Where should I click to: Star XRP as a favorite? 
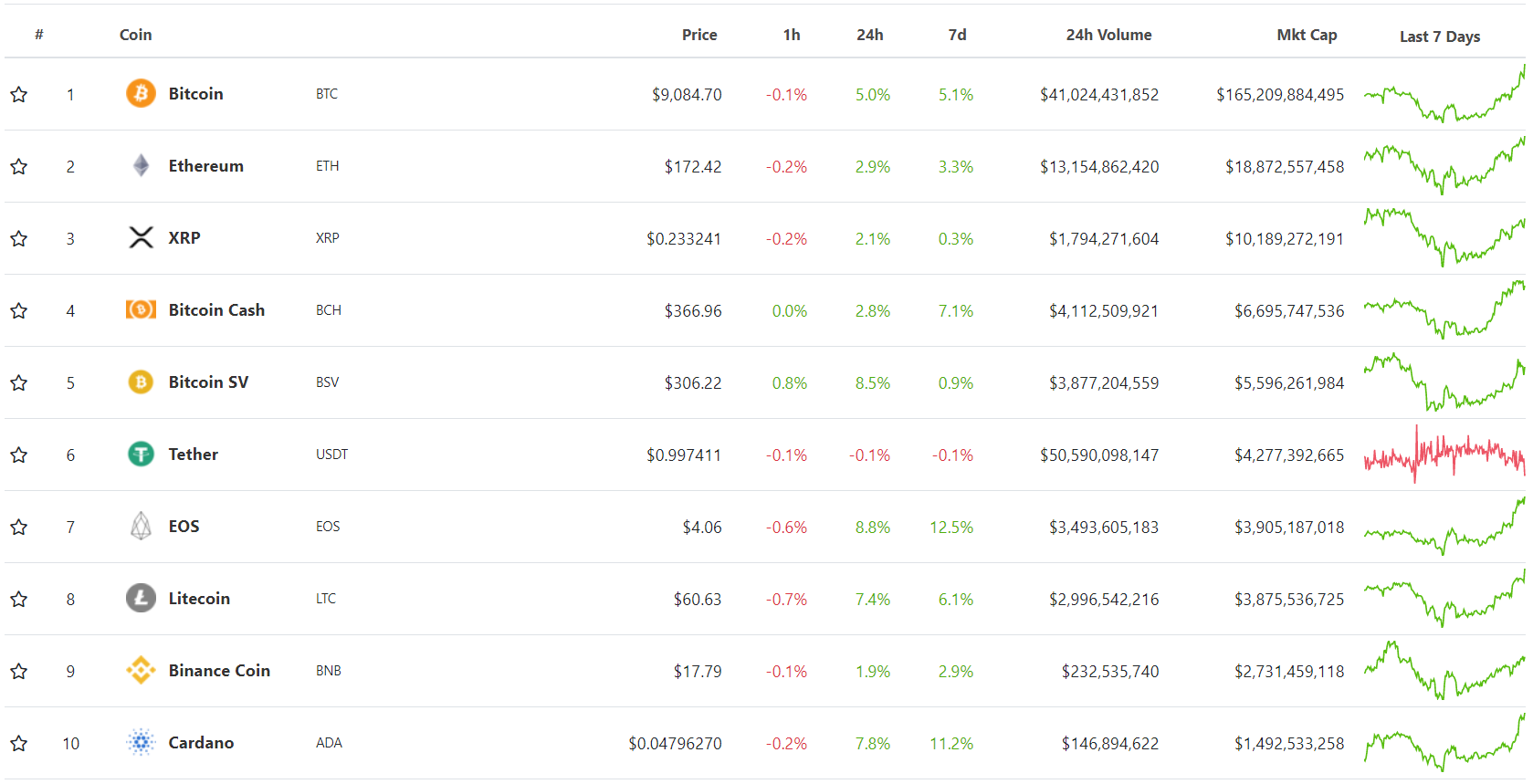tap(18, 238)
